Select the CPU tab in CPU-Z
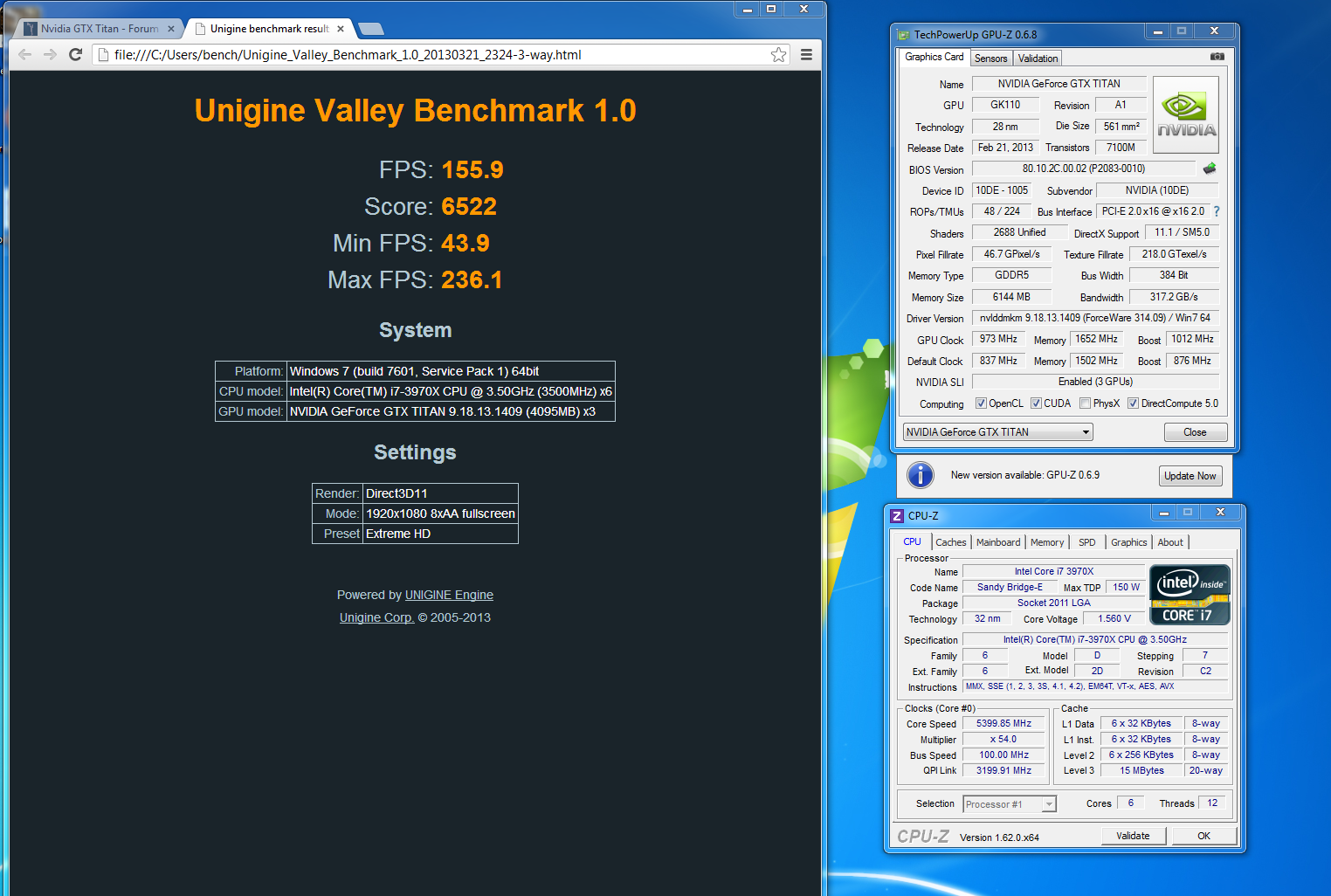The height and width of the screenshot is (896, 1331). click(912, 541)
